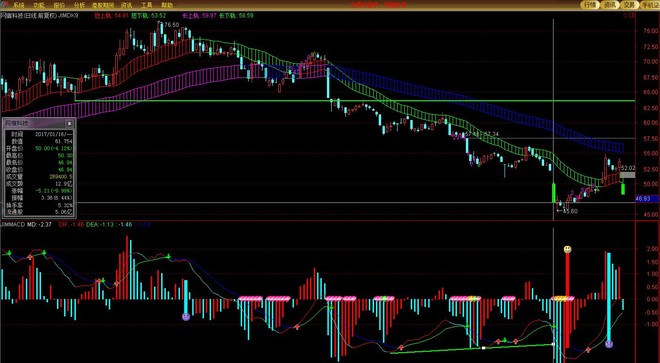Click the app logo icon at top left
The height and width of the screenshot is (363, 660).
[x=4, y=5]
